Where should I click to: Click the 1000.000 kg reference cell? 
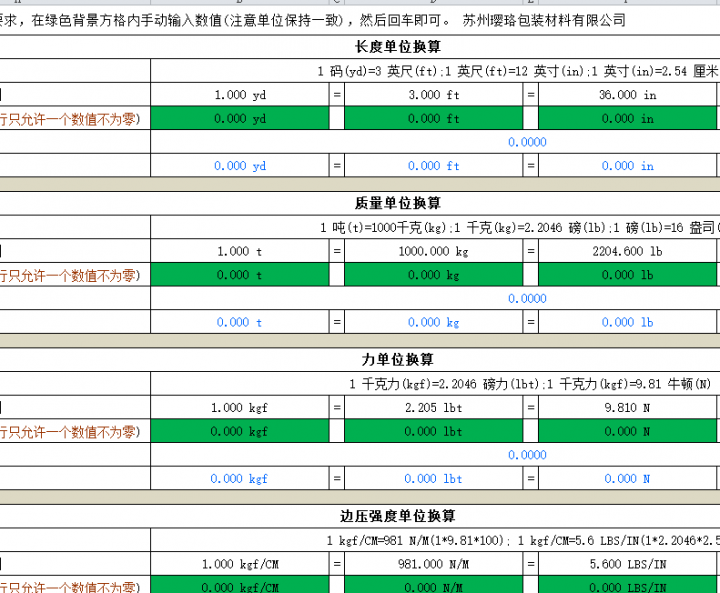point(433,251)
